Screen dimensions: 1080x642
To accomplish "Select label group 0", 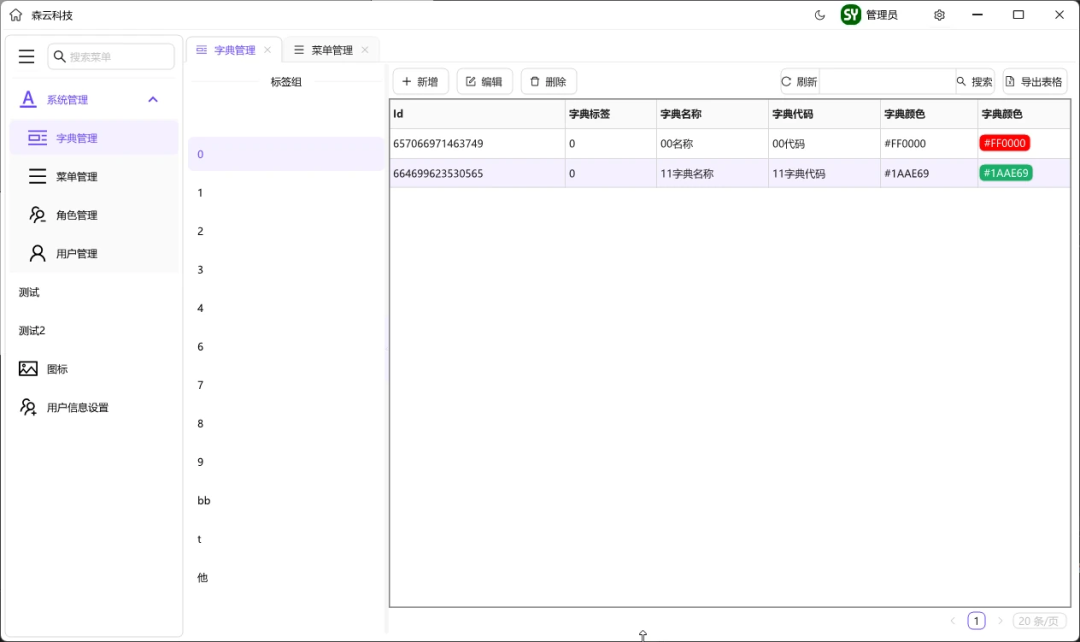I will (x=286, y=154).
